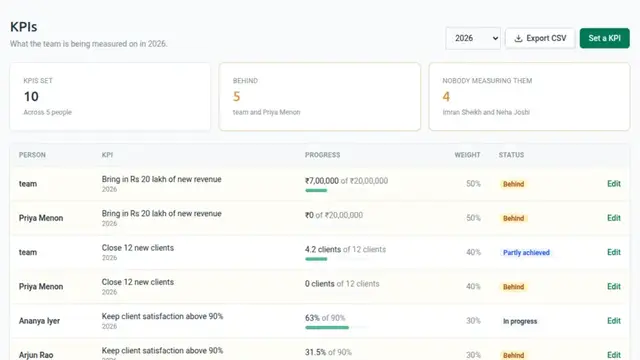Image resolution: width=640 pixels, height=360 pixels.
Task: Click 'Imran Sheikh and Neha Joshi' caption
Action: [x=486, y=112]
